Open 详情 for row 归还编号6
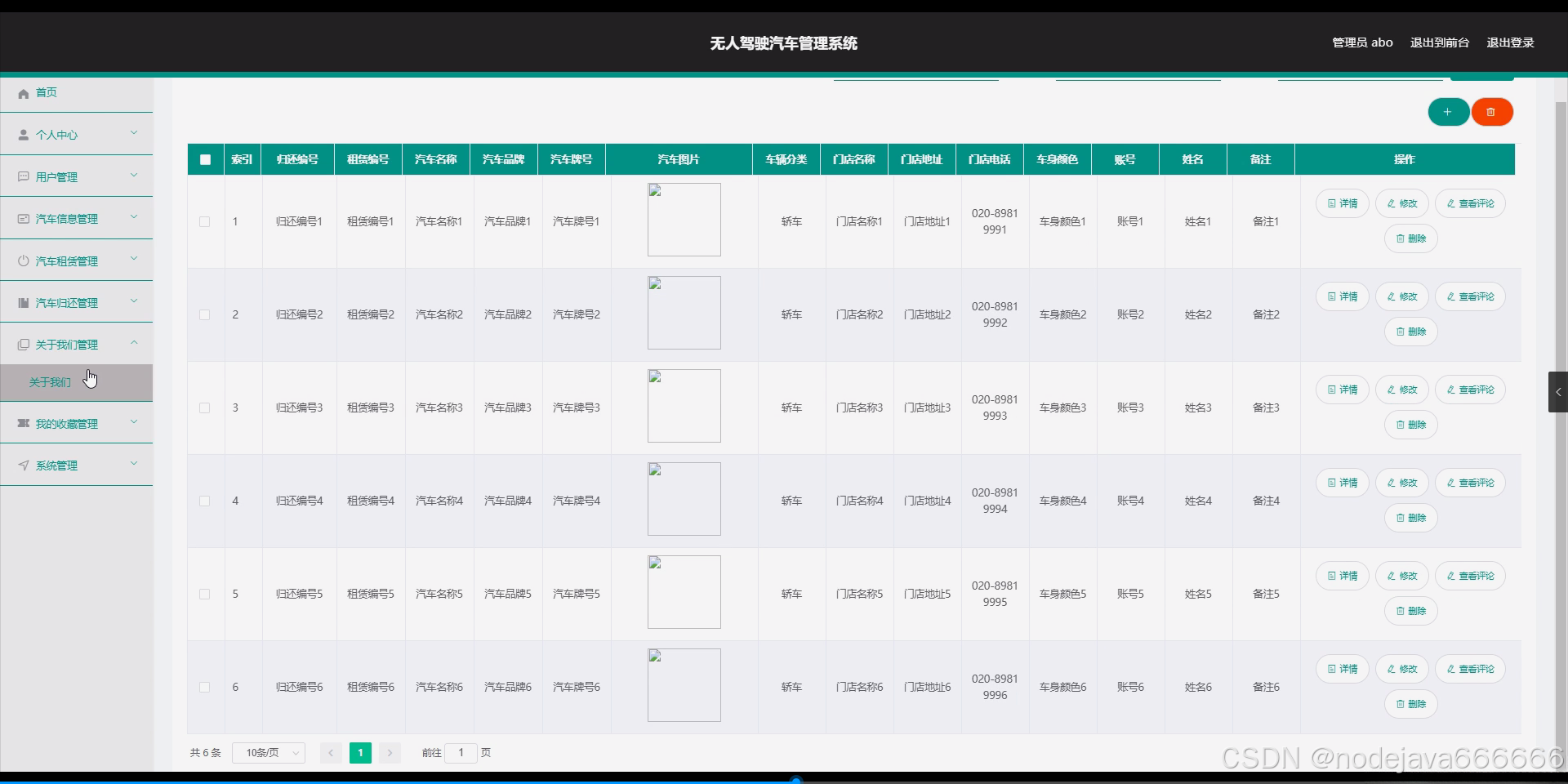The image size is (1568, 784). [1343, 669]
